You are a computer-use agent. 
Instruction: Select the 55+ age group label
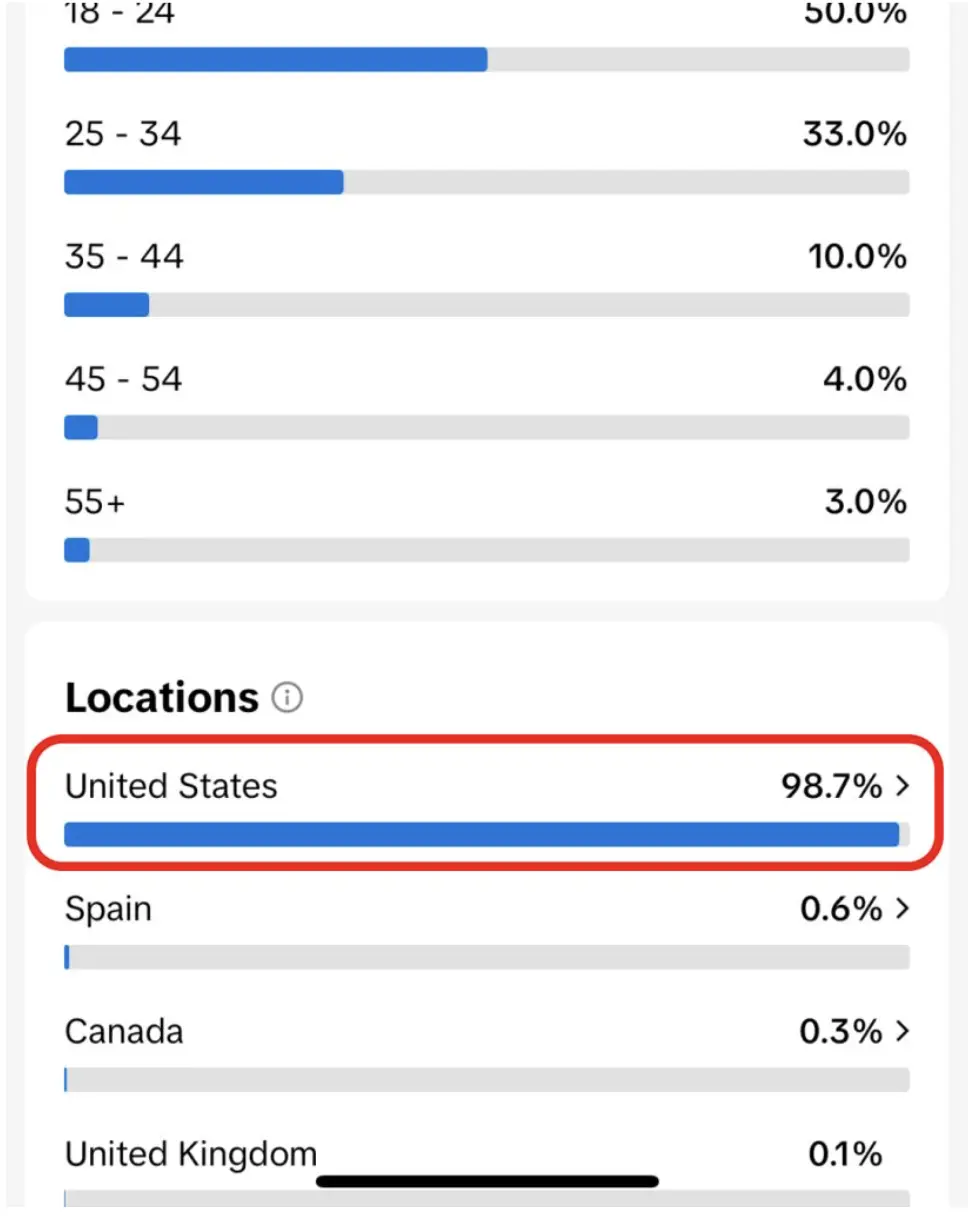click(x=93, y=501)
